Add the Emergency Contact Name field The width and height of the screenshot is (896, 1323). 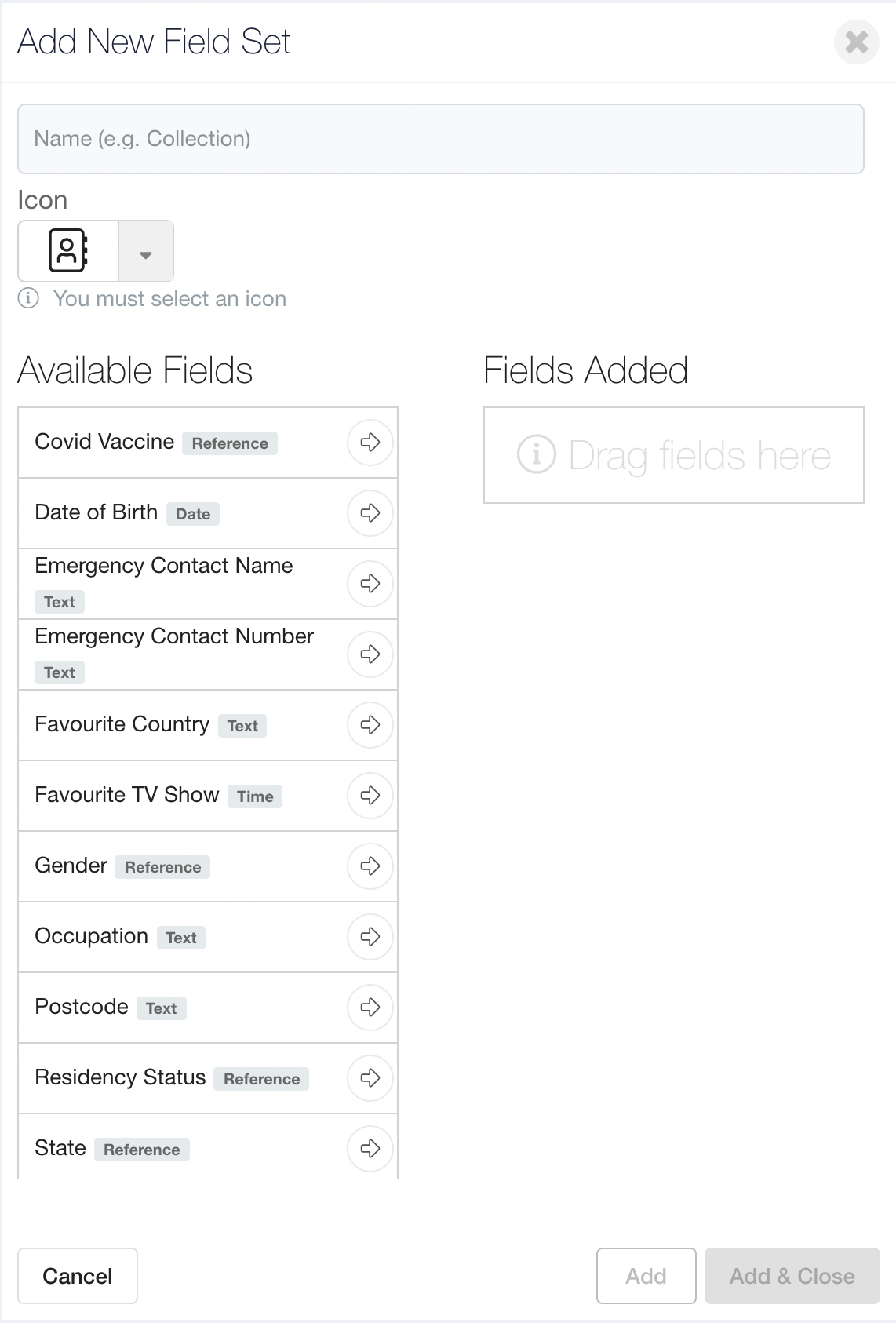(369, 583)
